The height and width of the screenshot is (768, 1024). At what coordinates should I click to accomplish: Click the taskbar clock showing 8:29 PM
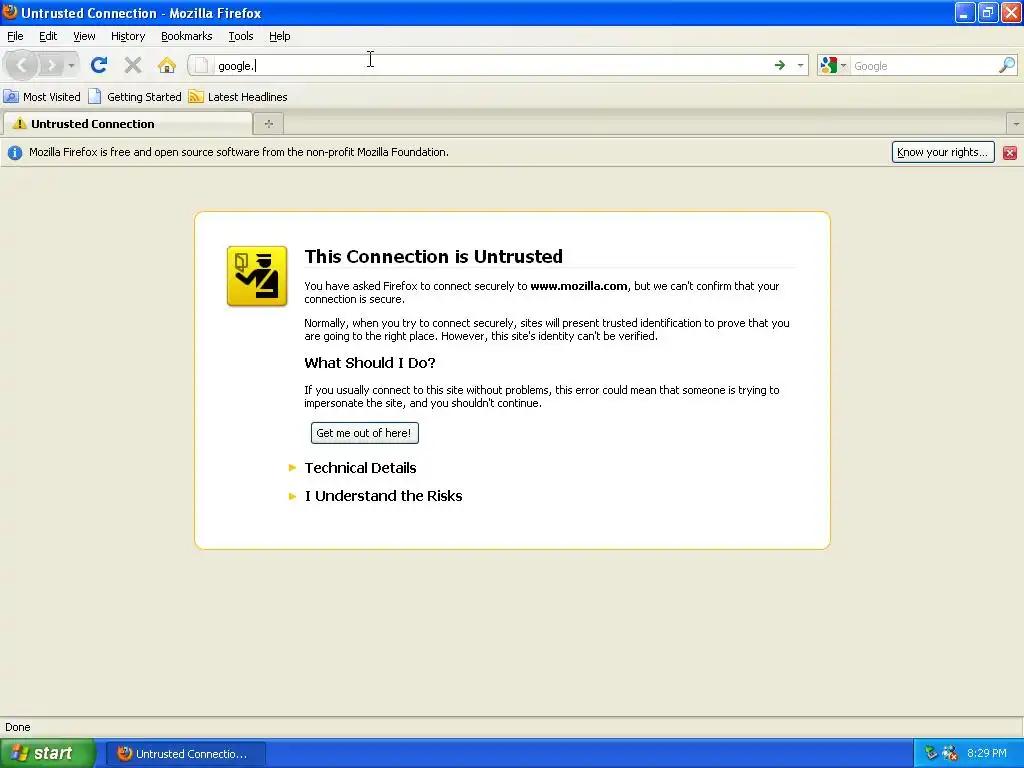(987, 754)
